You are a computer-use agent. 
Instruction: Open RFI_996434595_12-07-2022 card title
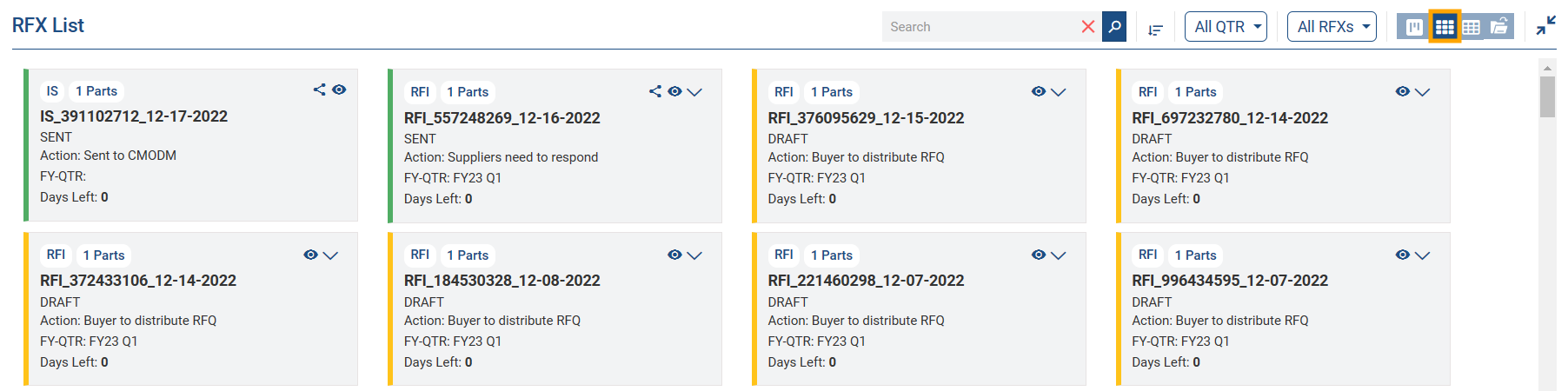(x=1229, y=281)
